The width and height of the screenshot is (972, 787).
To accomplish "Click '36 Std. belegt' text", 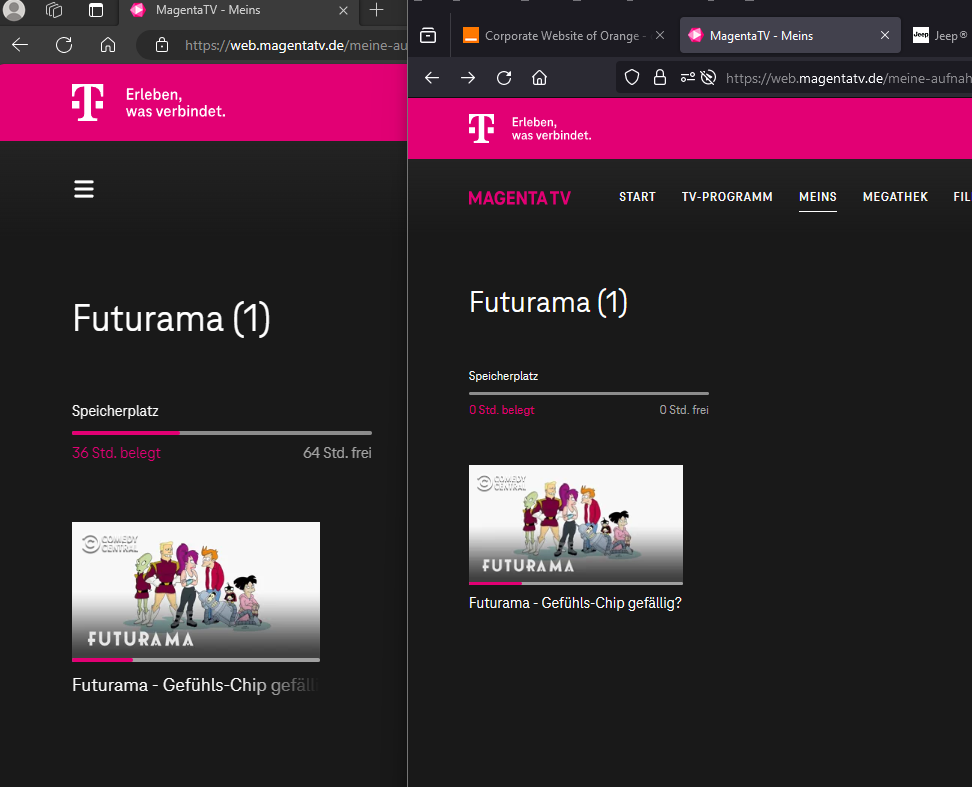I will point(116,453).
